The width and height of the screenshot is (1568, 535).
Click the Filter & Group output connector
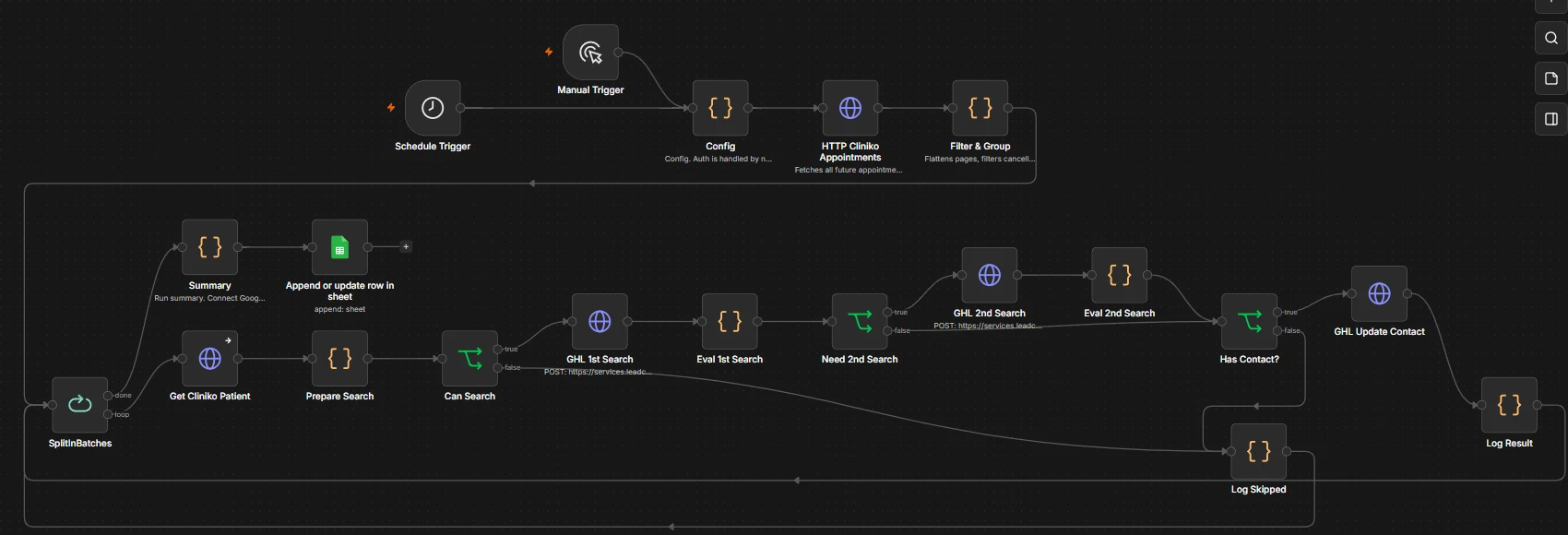pyautogui.click(x=1008, y=108)
